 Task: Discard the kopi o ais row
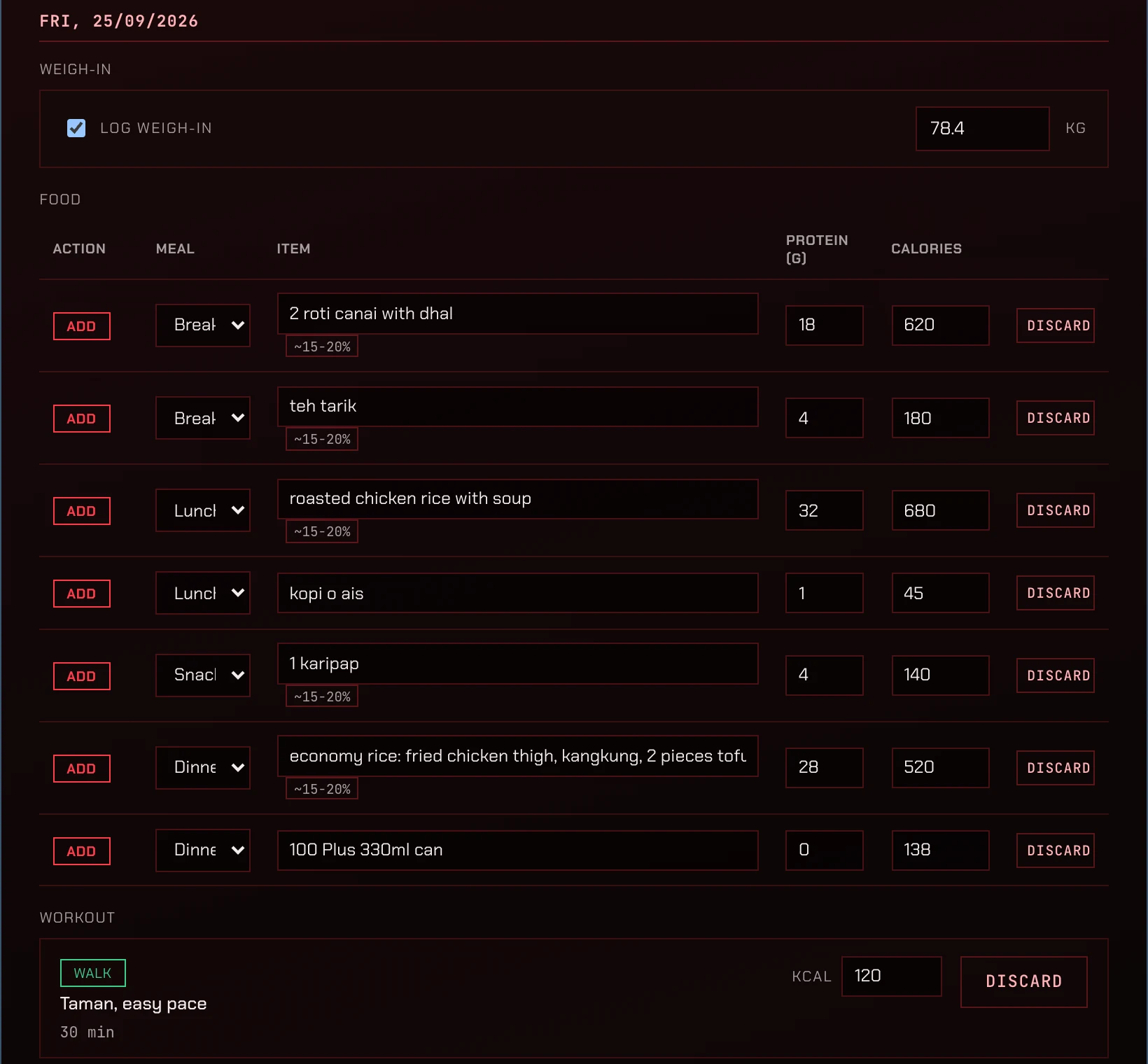[x=1056, y=593]
